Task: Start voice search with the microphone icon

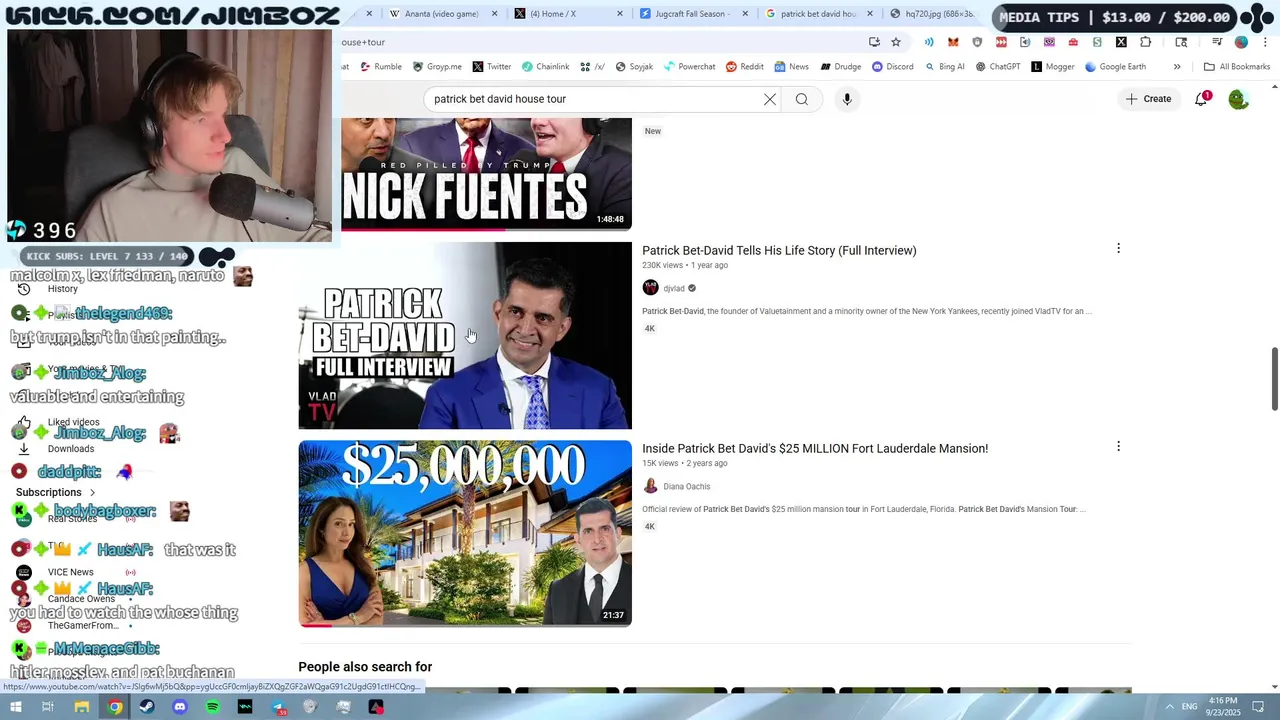Action: tap(847, 99)
